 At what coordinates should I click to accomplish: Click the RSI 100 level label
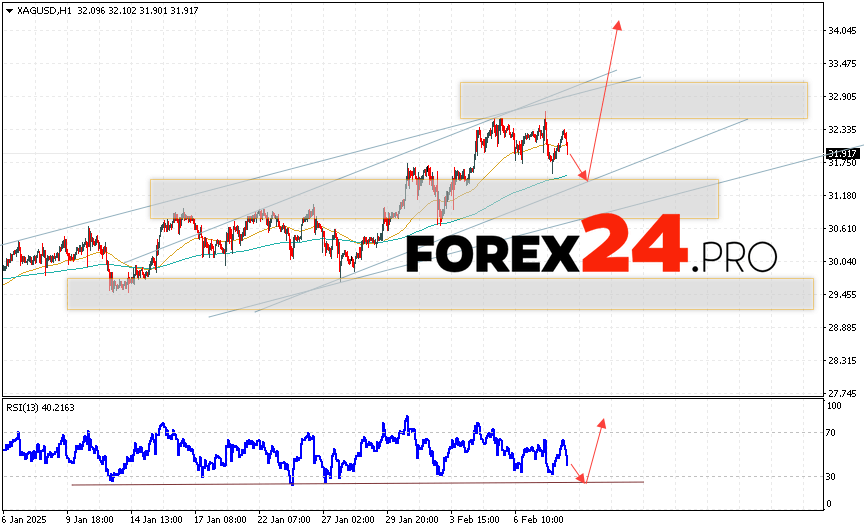pyautogui.click(x=835, y=406)
